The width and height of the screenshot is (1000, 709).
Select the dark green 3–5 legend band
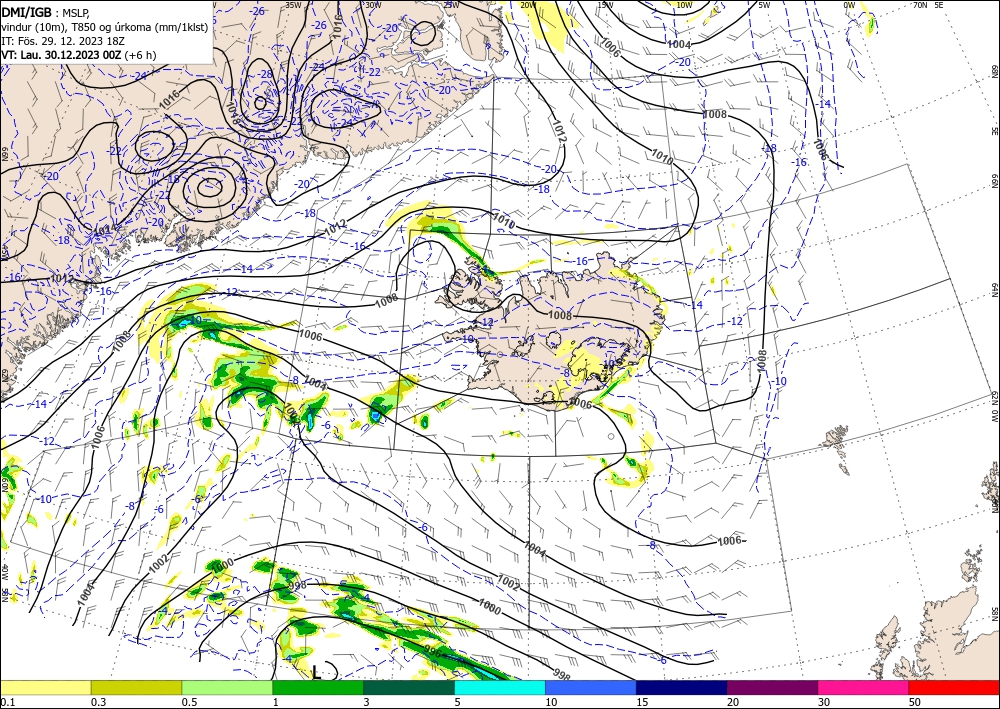[x=409, y=687]
